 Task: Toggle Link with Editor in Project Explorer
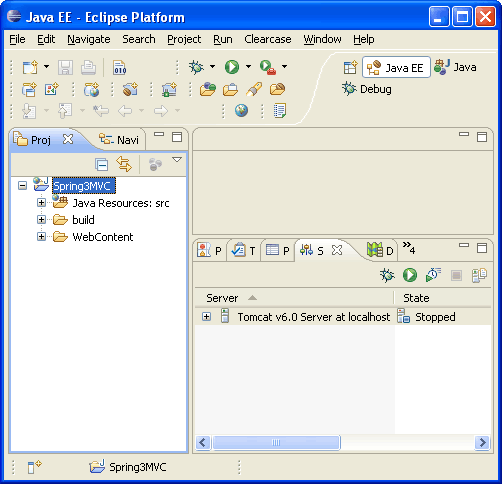(x=124, y=164)
